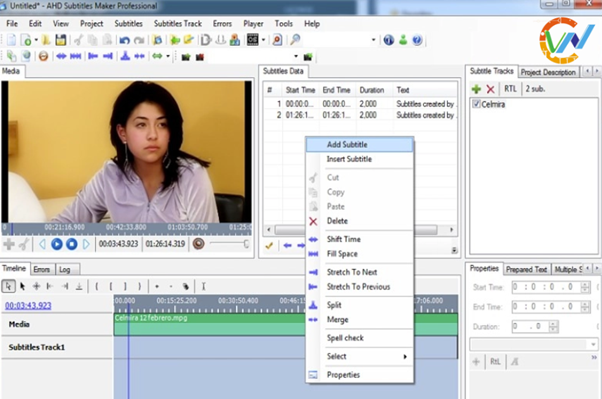Viewport: 602px width, 399px height.
Task: Stop playback with blue stop button
Action: coord(72,244)
